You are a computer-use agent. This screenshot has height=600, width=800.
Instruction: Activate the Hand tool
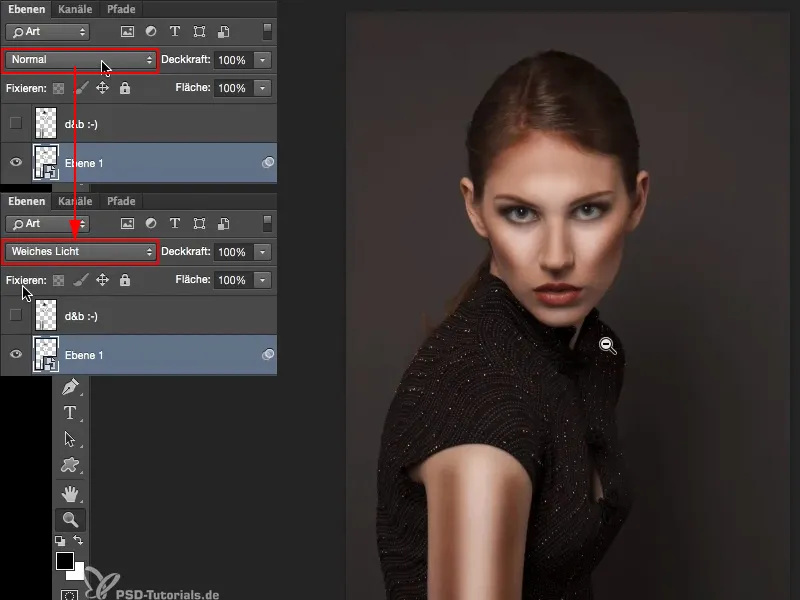point(70,493)
